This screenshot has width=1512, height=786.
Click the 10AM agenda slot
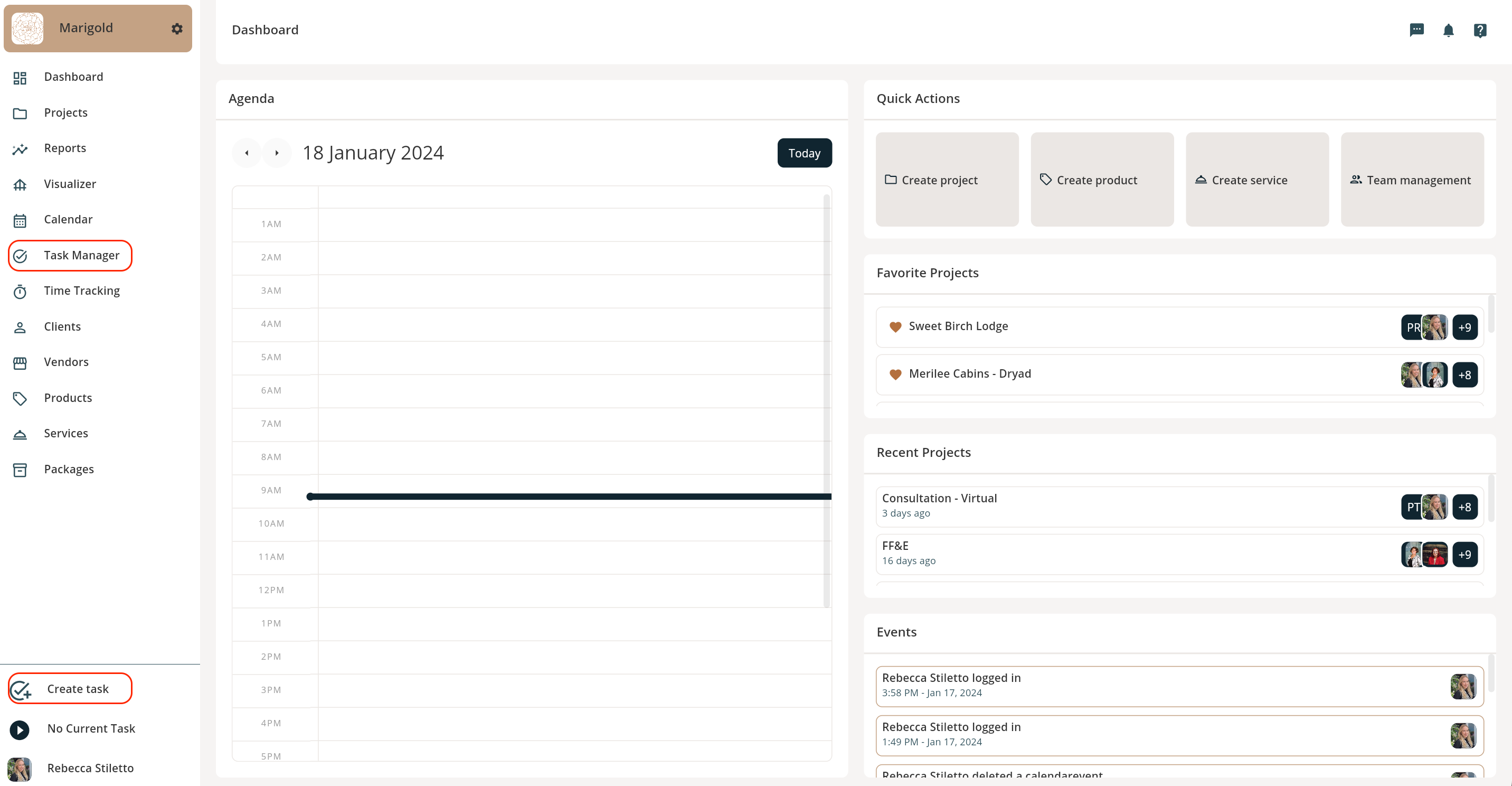tap(574, 524)
